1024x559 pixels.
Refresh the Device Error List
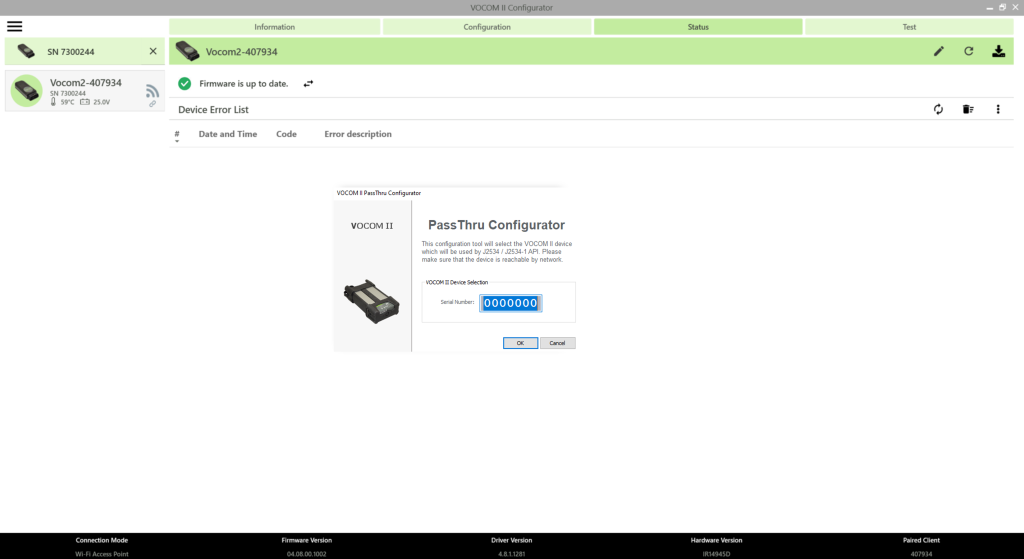(938, 109)
